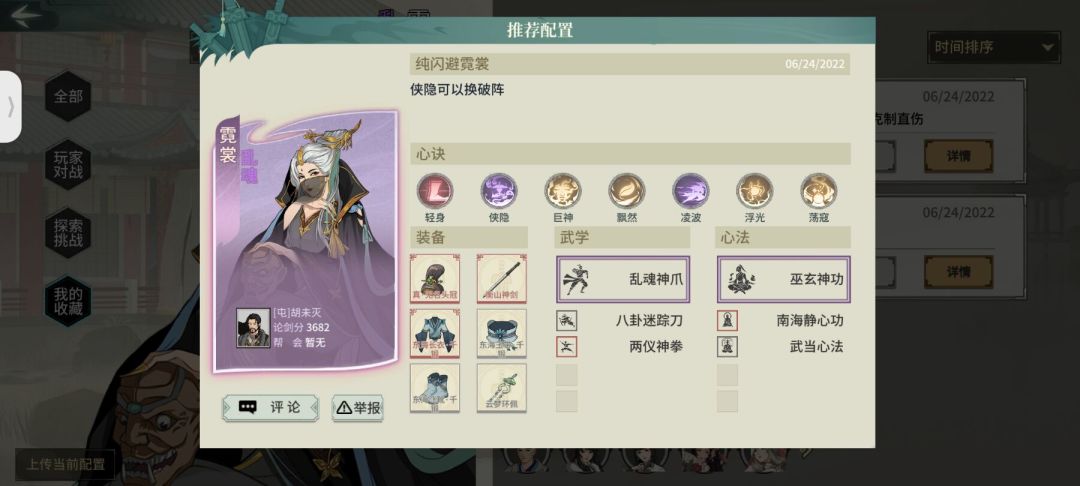Viewport: 1080px width, 486px height.
Task: Click the 评论 comment button
Action: 270,408
